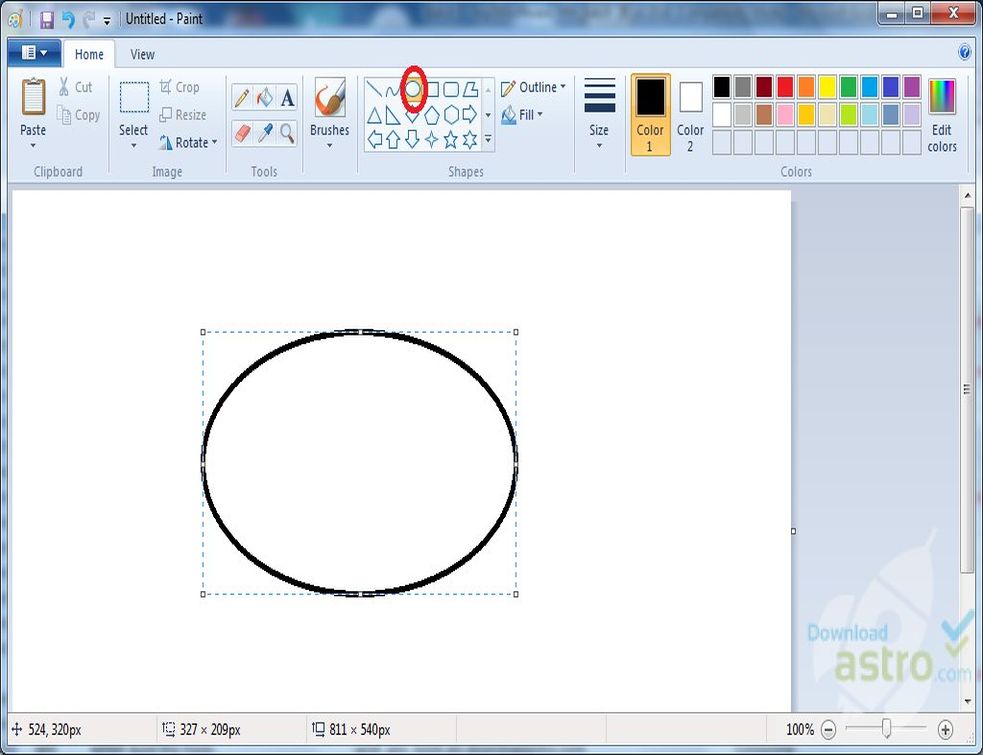Open the Resize dialog
The width and height of the screenshot is (983, 755).
click(182, 115)
